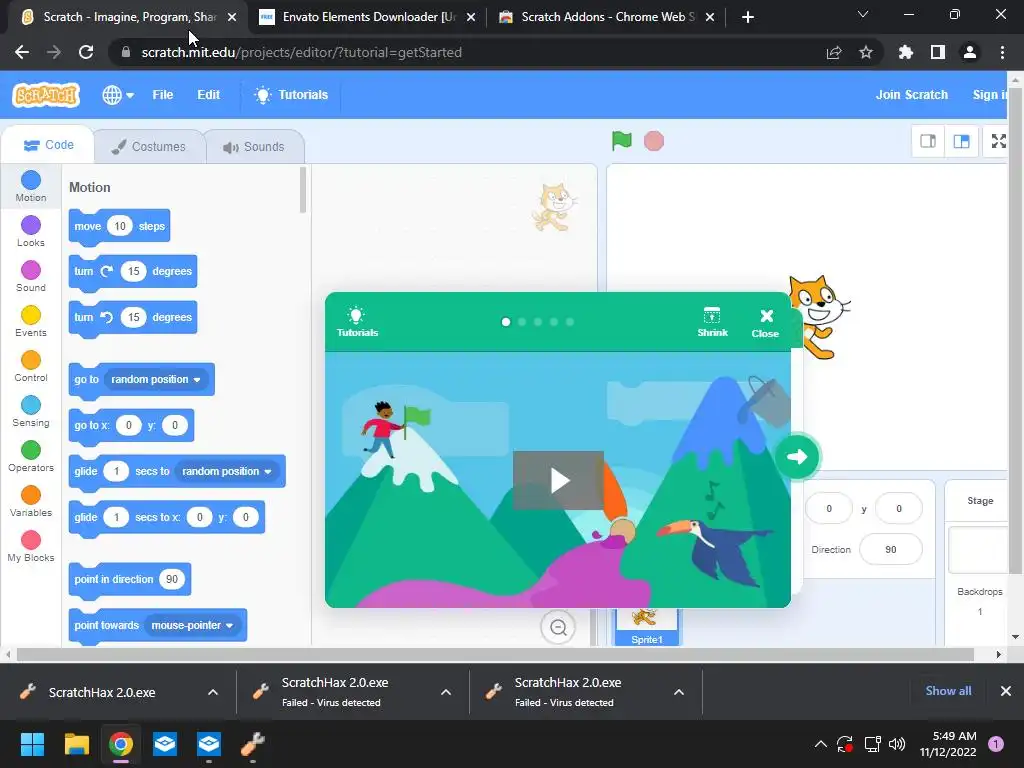The height and width of the screenshot is (768, 1024).
Task: Switch to small stage layout
Action: [928, 141]
